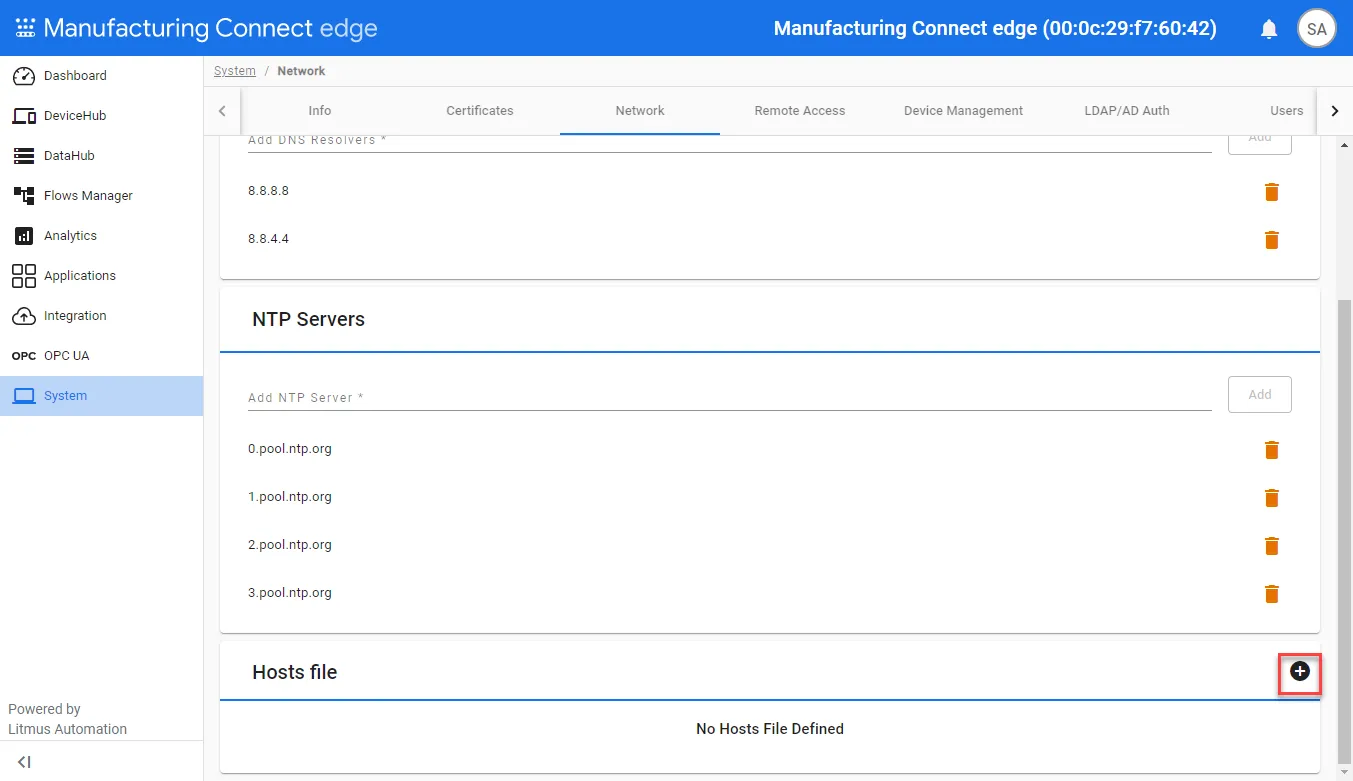Click the 0.pool.ntp.org entry text
The image size is (1353, 781).
point(290,449)
